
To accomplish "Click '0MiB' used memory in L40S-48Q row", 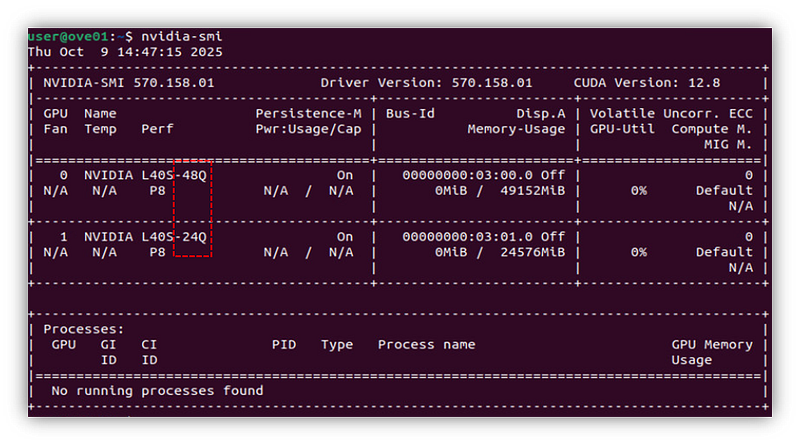I will [451, 191].
